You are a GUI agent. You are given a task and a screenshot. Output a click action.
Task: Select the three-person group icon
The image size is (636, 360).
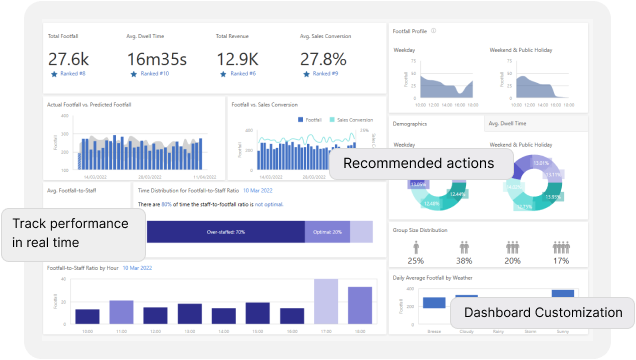click(x=512, y=247)
